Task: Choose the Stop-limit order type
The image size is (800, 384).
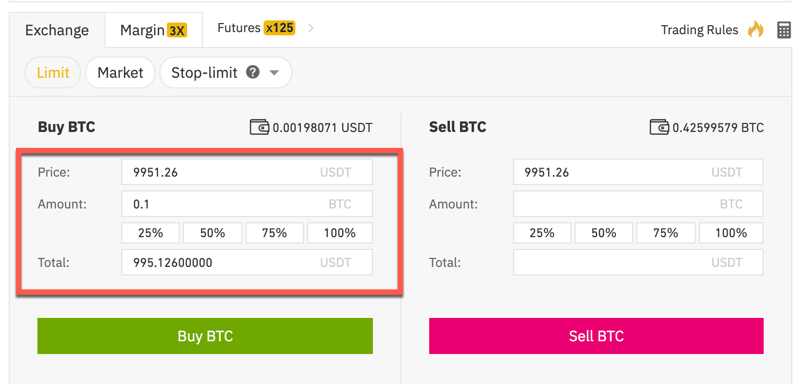Action: tap(204, 73)
